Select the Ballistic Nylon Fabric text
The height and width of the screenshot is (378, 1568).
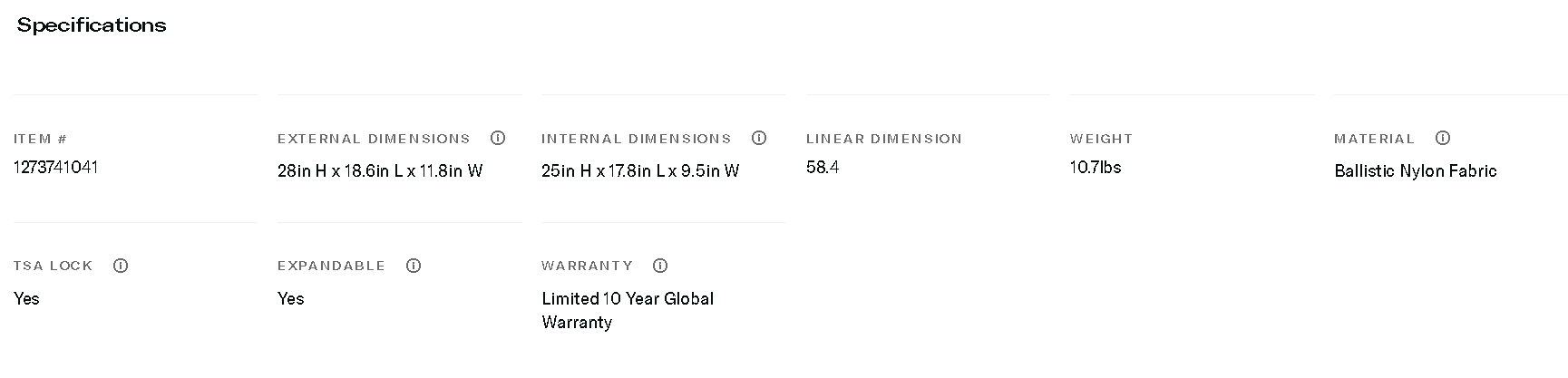click(1416, 171)
